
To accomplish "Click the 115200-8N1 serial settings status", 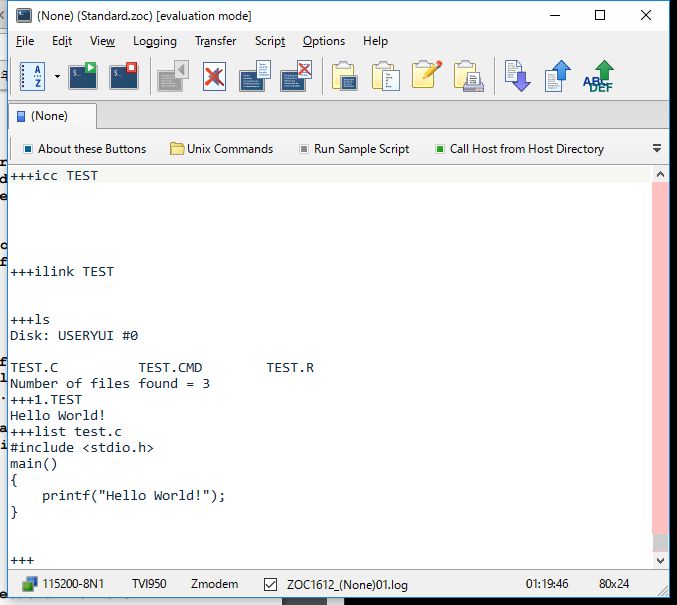I will [73, 584].
